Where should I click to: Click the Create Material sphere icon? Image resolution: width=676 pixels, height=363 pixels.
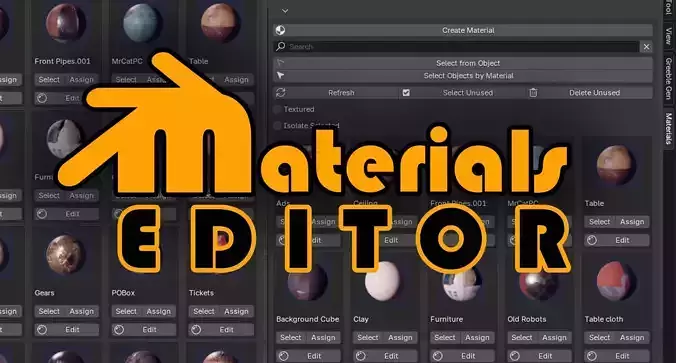[280, 30]
